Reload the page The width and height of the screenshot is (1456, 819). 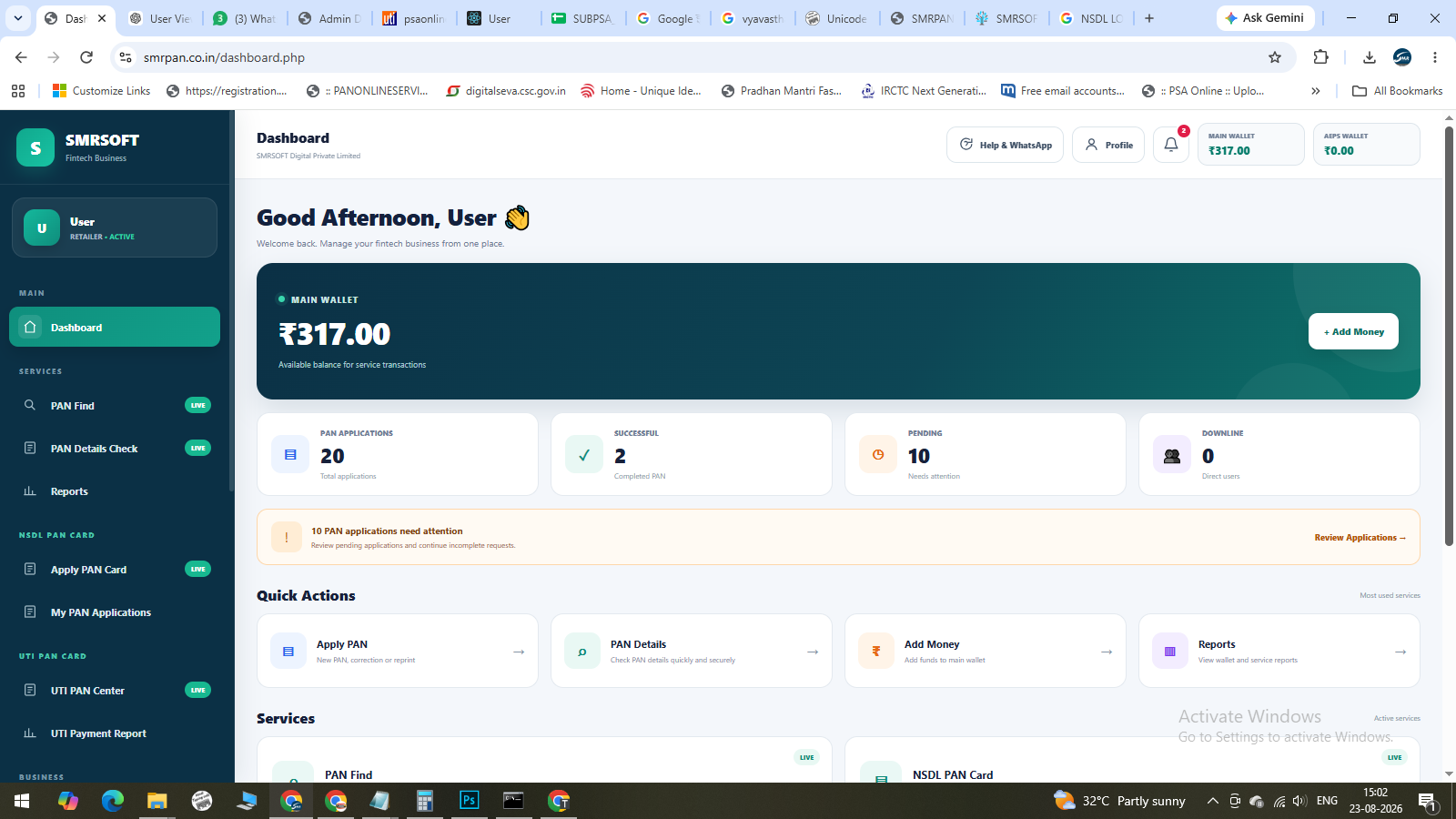point(86,57)
